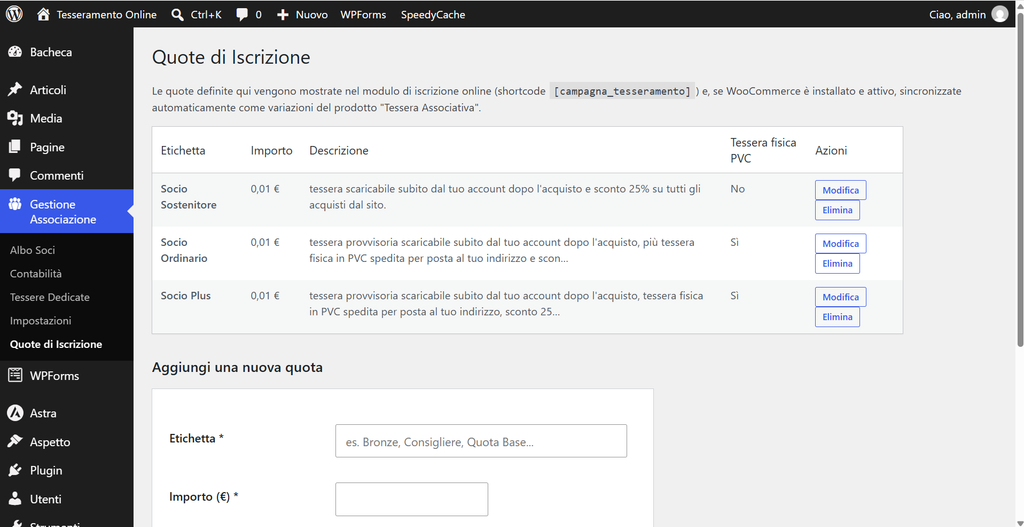The height and width of the screenshot is (527, 1024).
Task: Click the comments bubble icon in admin bar
Action: pos(242,14)
